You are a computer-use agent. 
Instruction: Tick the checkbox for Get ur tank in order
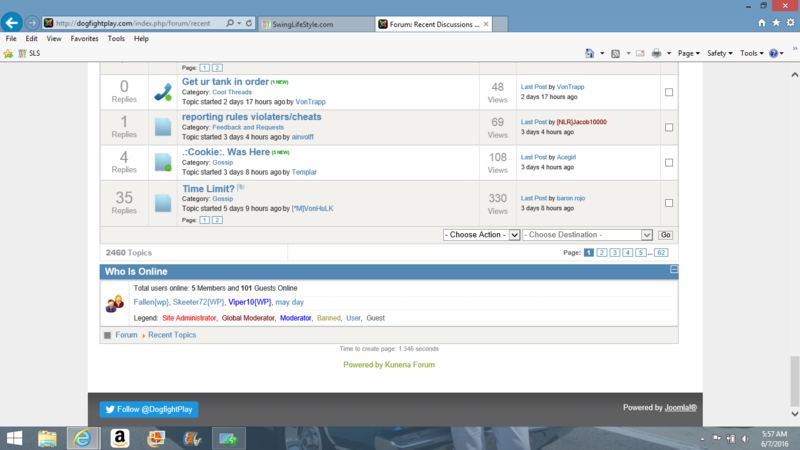coord(669,92)
